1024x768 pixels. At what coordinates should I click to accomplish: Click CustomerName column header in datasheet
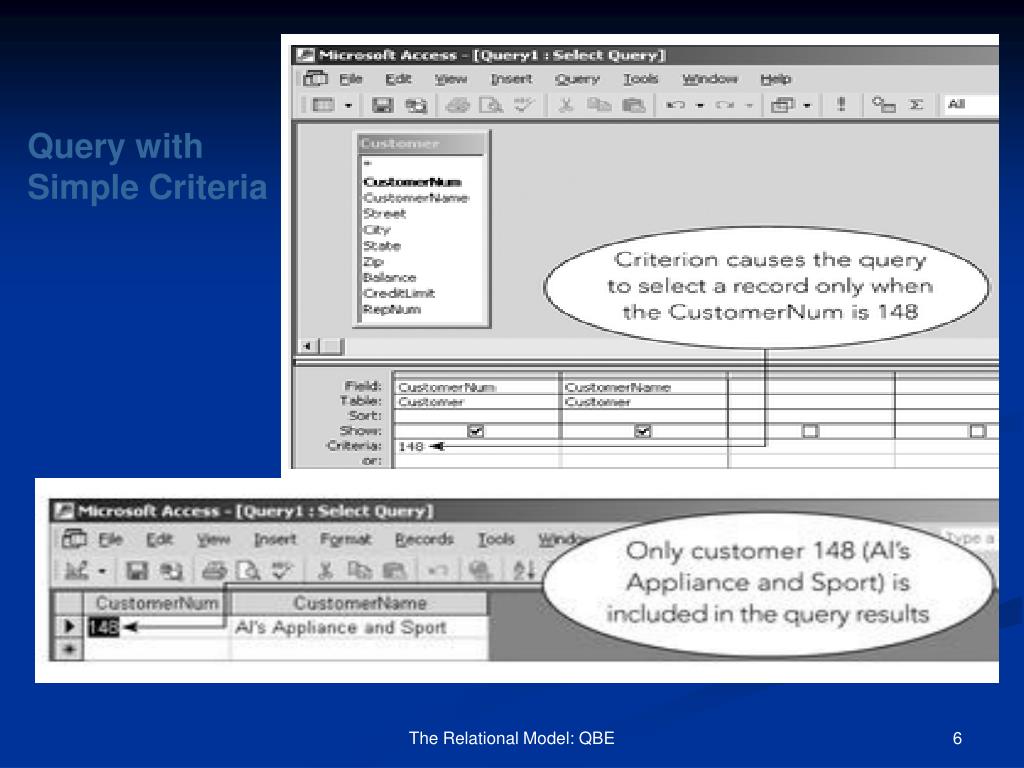point(359,603)
